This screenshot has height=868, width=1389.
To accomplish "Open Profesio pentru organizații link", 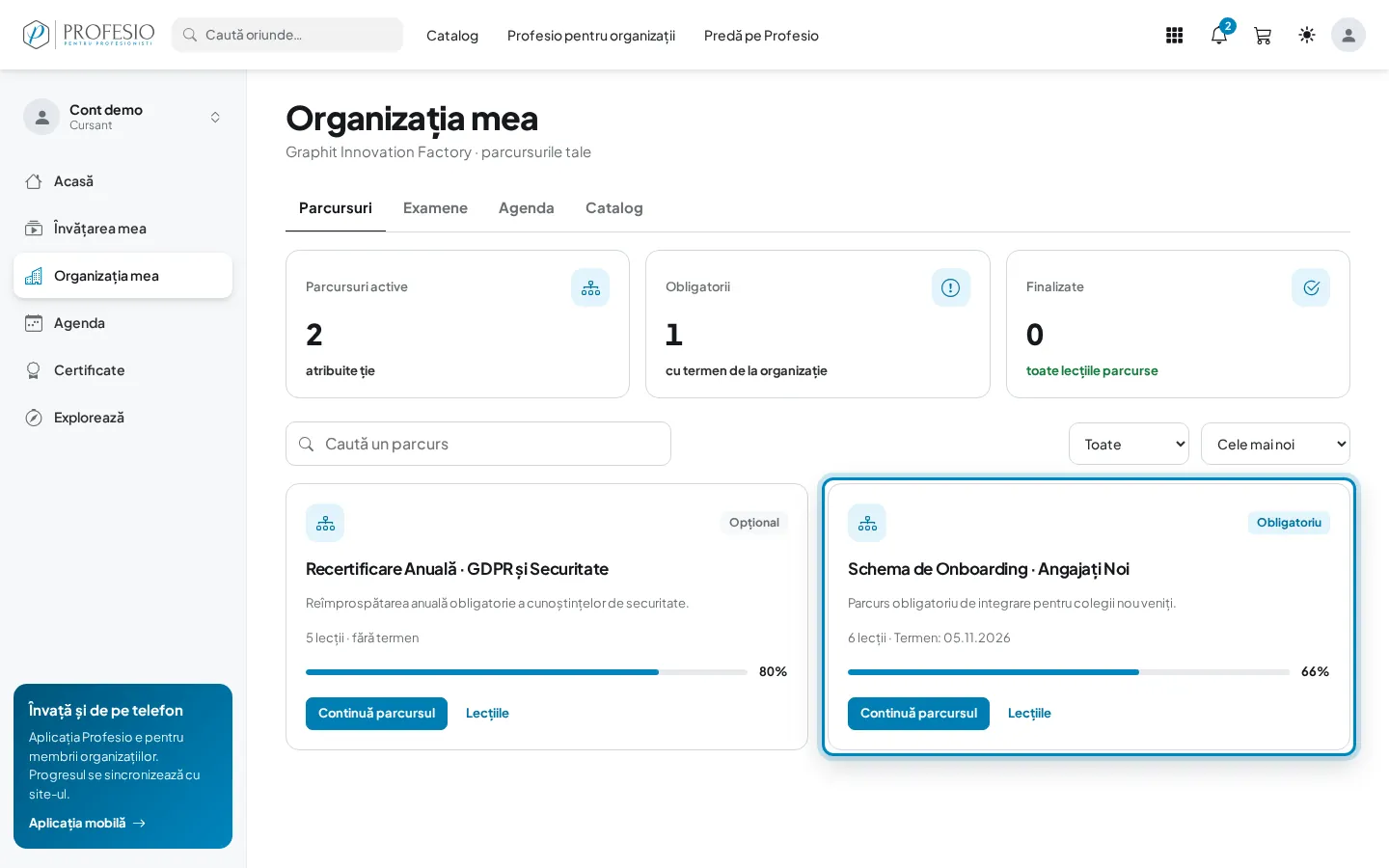I will pyautogui.click(x=591, y=36).
